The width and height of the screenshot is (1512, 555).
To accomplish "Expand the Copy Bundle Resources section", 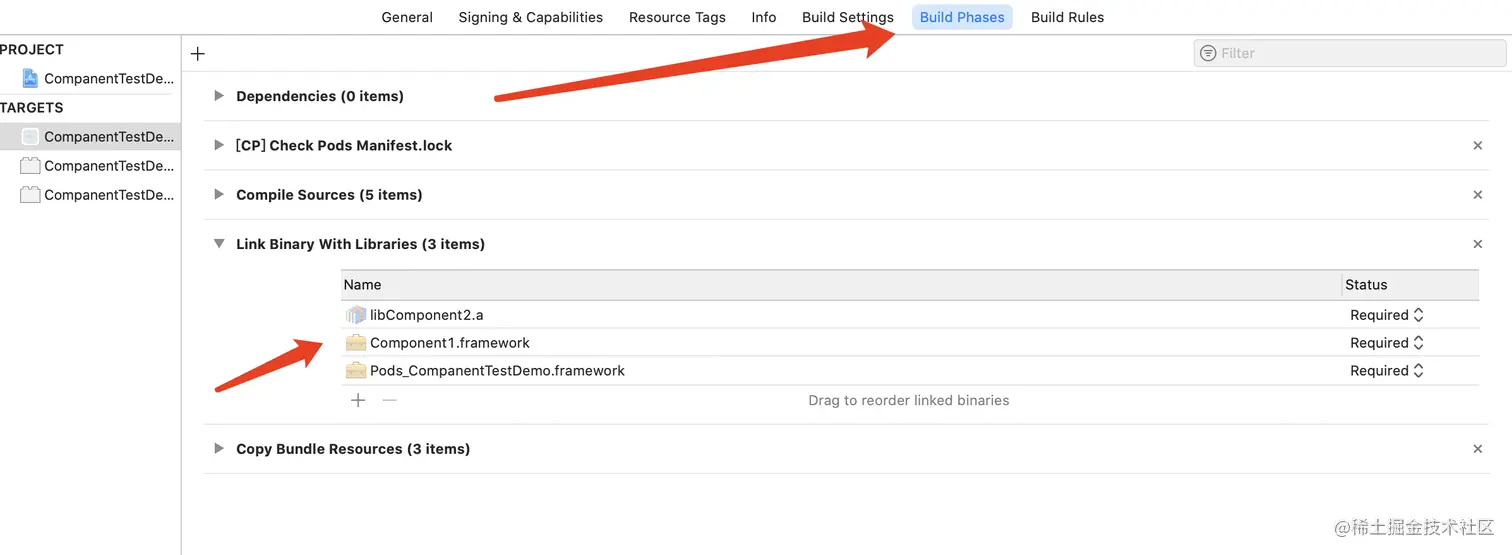I will 219,449.
